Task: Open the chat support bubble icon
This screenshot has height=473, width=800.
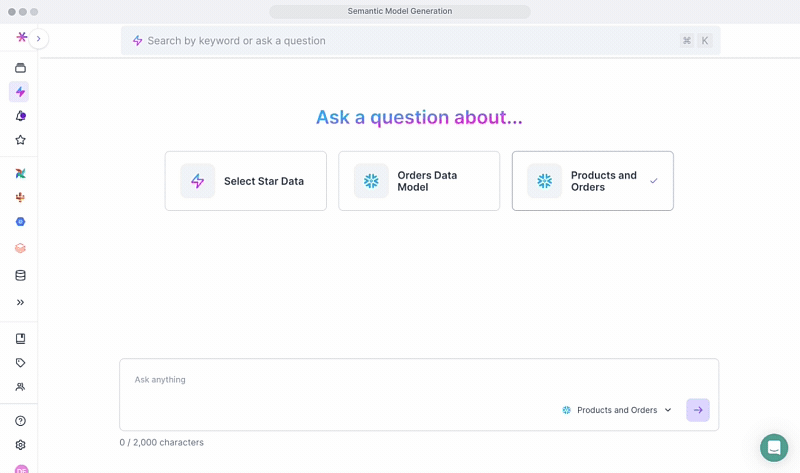Action: 773,447
